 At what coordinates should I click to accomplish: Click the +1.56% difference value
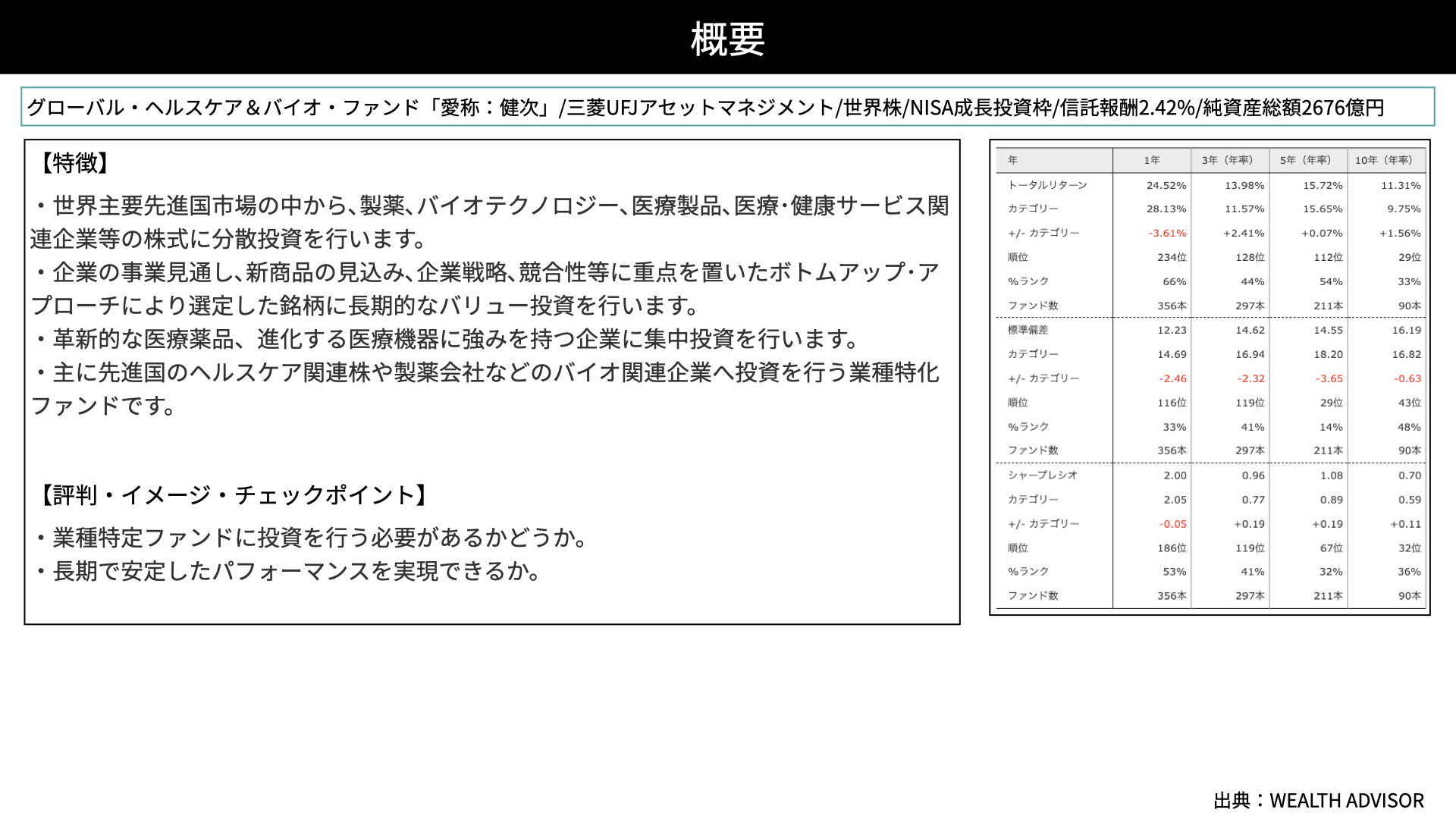pyautogui.click(x=1400, y=233)
